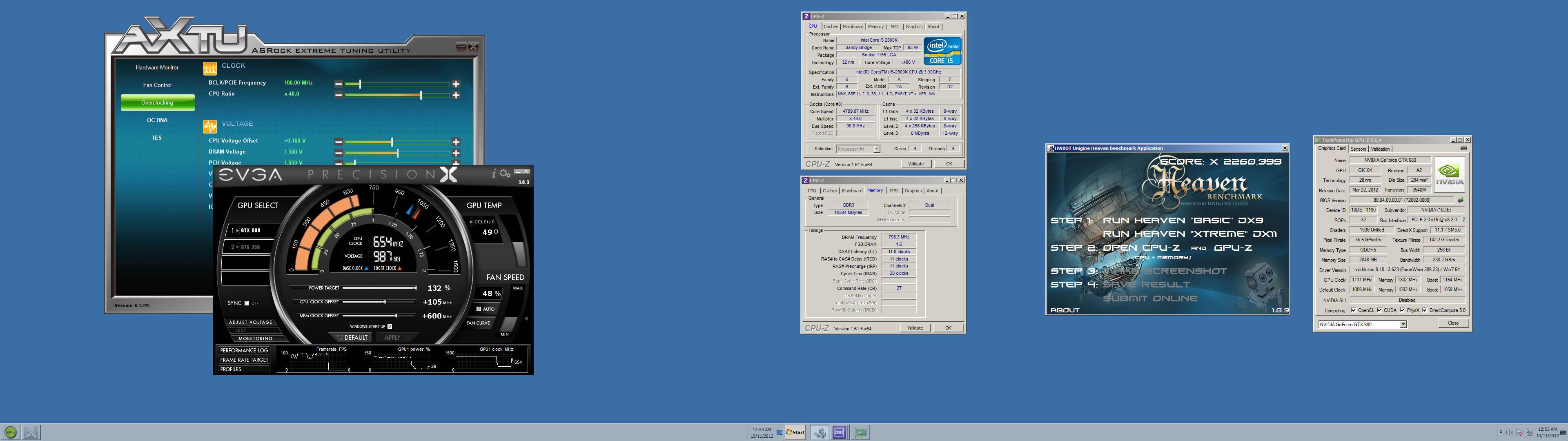This screenshot has height=441, width=1568.
Task: Increase DRAM Voltage with plus icon
Action: pyautogui.click(x=456, y=152)
